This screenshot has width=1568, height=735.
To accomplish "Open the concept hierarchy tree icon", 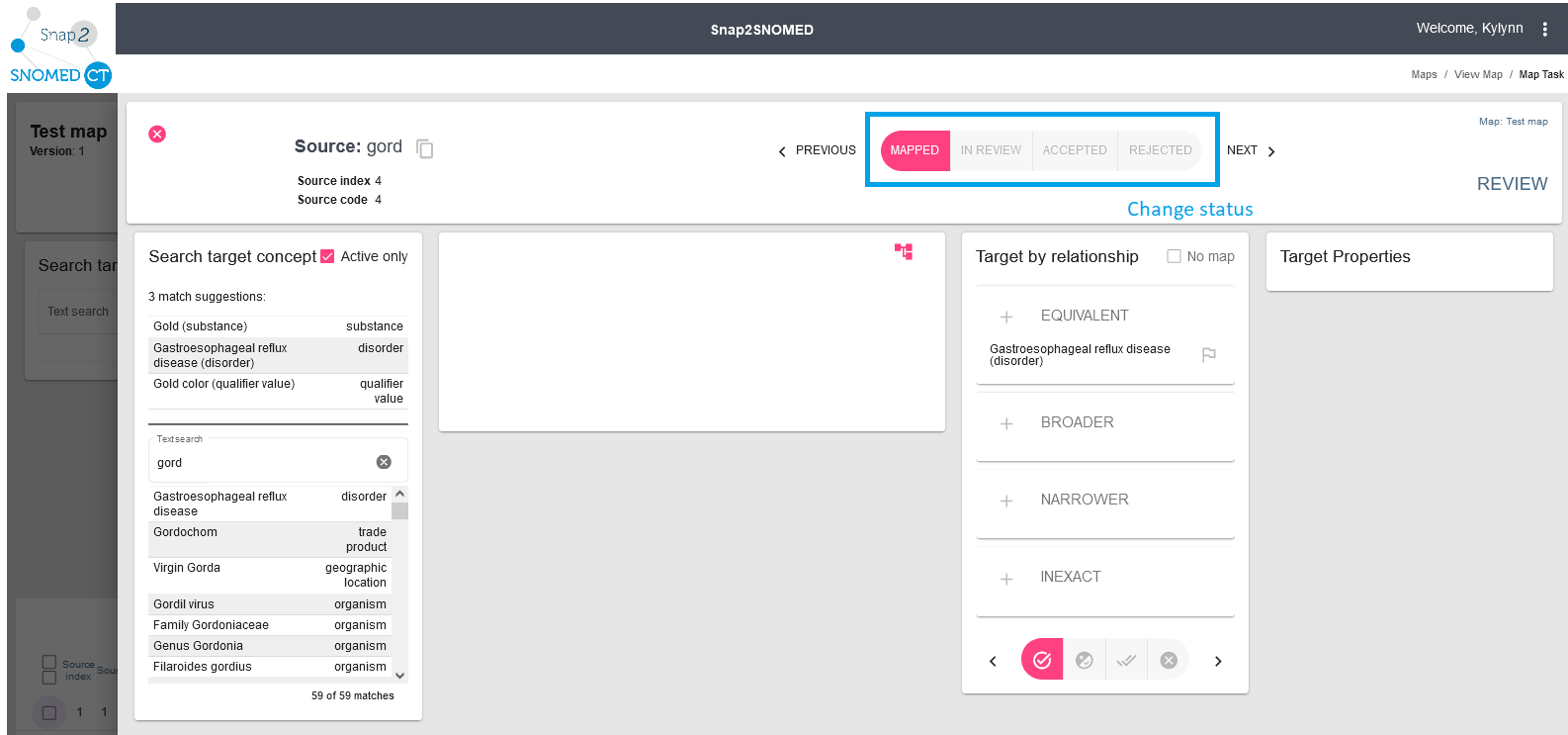I will (904, 251).
